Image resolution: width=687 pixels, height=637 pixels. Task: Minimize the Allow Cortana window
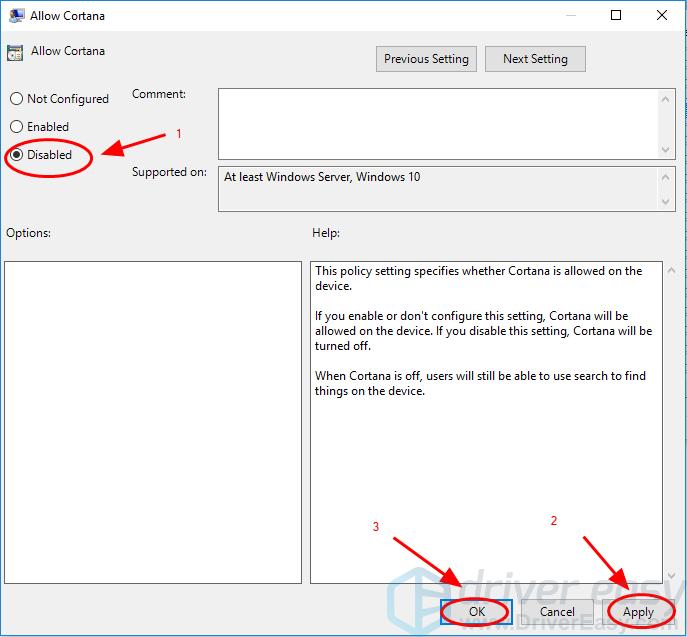[570, 15]
